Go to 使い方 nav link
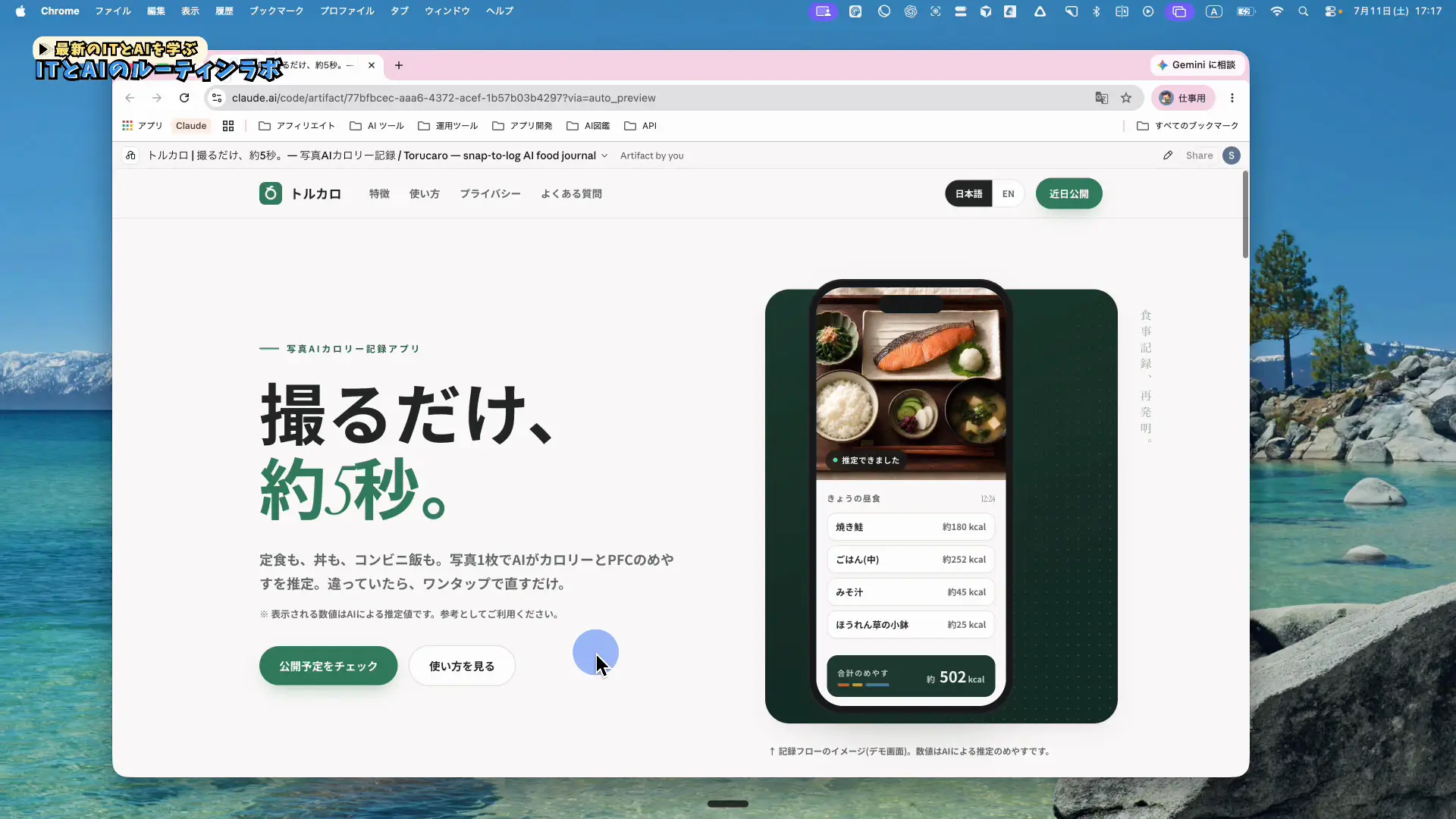The image size is (1456, 819). point(425,194)
